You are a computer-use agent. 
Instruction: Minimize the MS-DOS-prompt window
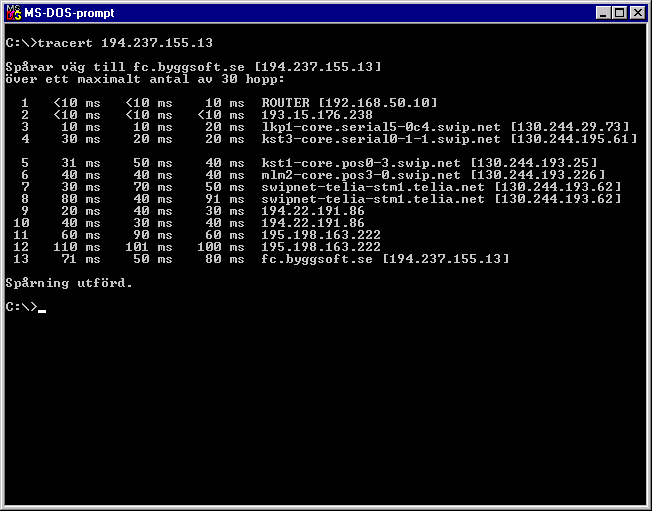tap(603, 13)
